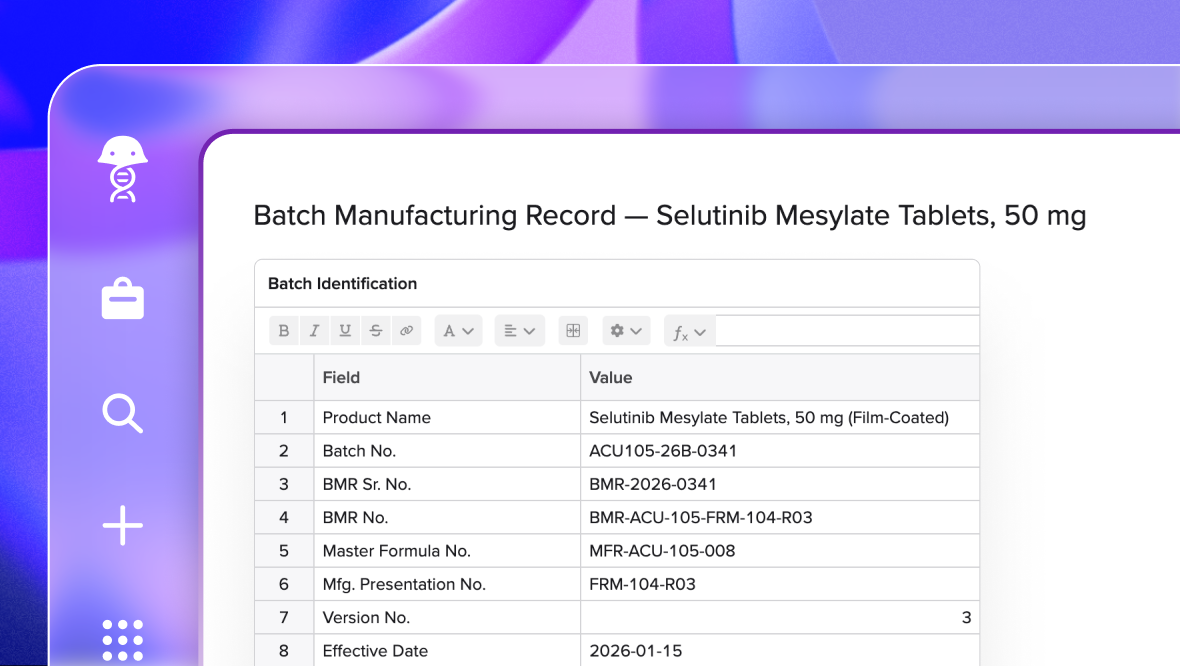
Task: Open search via the magnifier sidebar icon
Action: click(x=122, y=414)
